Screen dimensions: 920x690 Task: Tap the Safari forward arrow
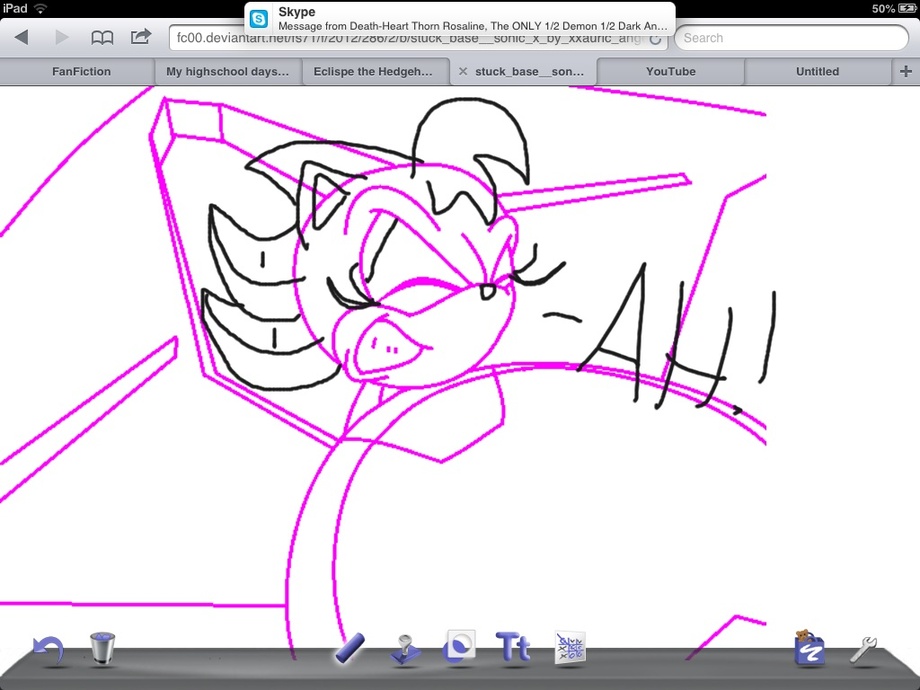pyautogui.click(x=62, y=38)
